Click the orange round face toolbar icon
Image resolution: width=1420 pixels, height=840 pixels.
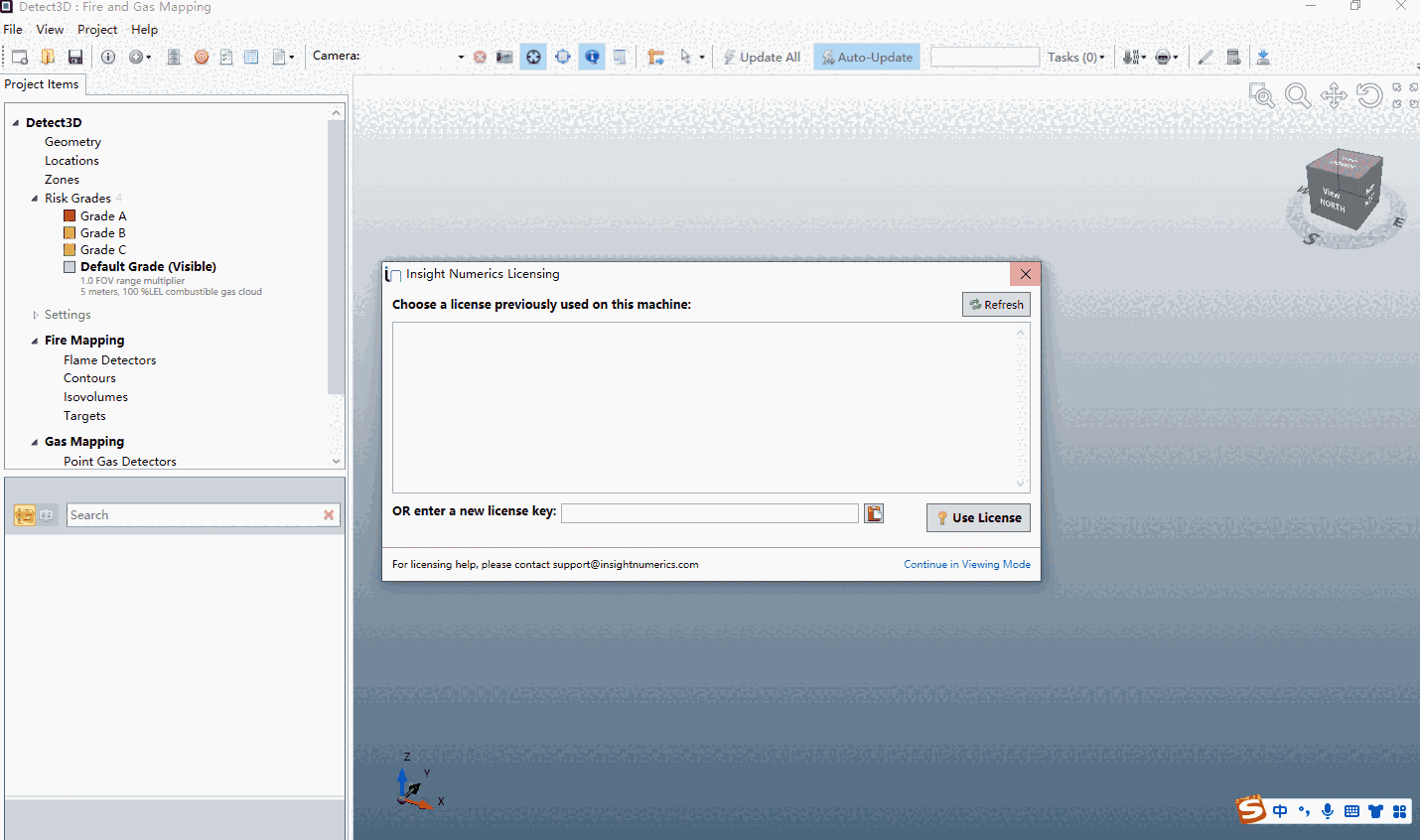pyautogui.click(x=202, y=57)
